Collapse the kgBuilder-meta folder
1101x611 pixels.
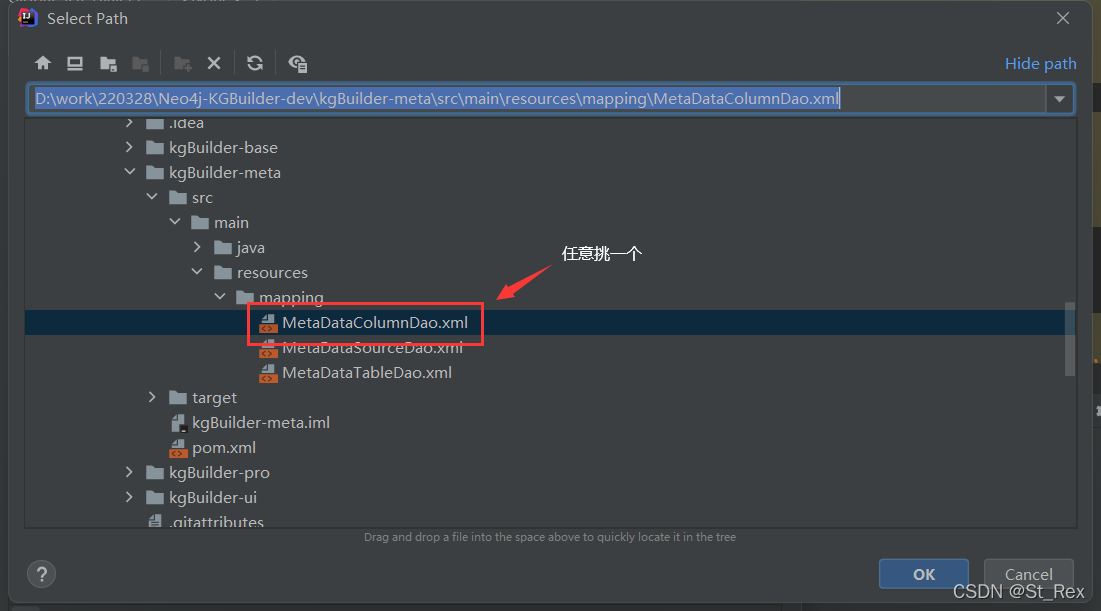coord(130,172)
